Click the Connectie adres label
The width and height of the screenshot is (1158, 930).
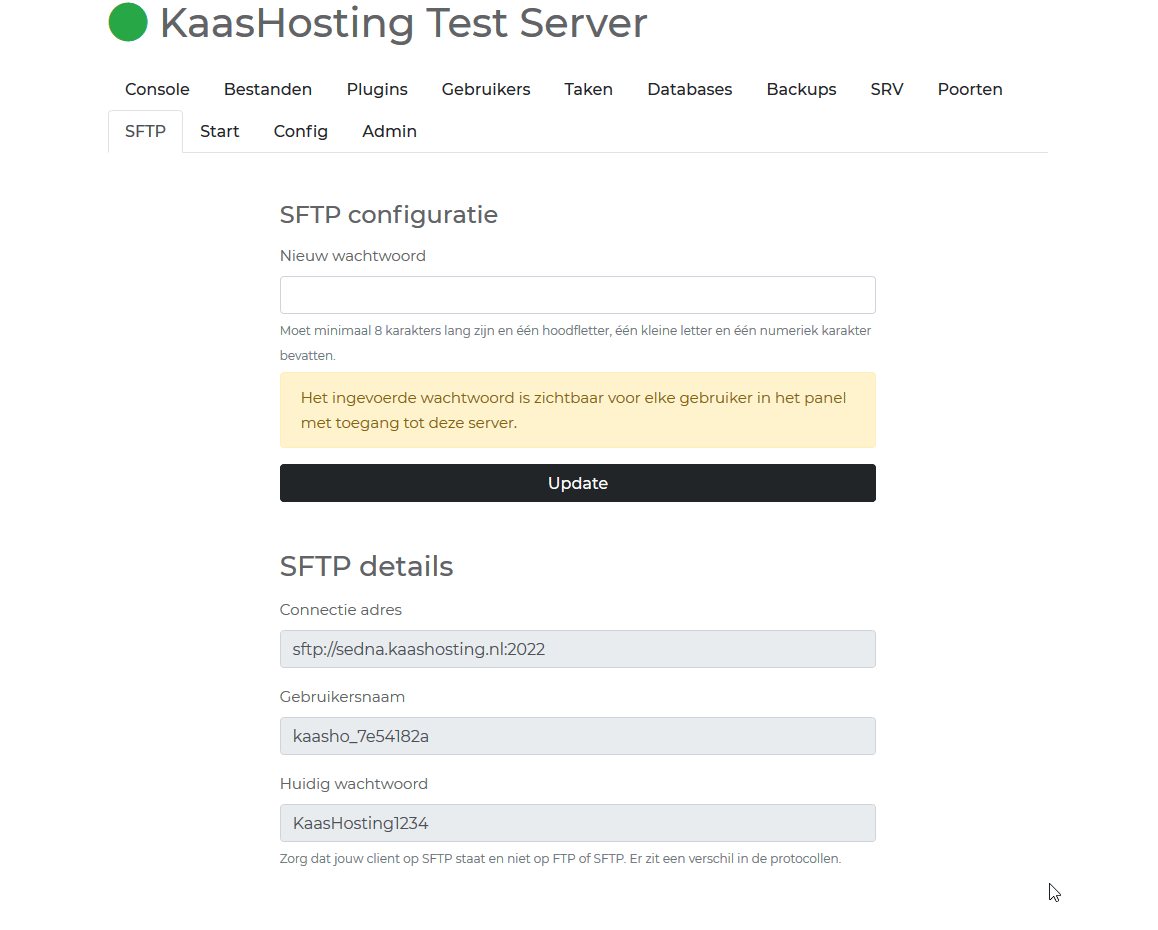click(x=340, y=609)
